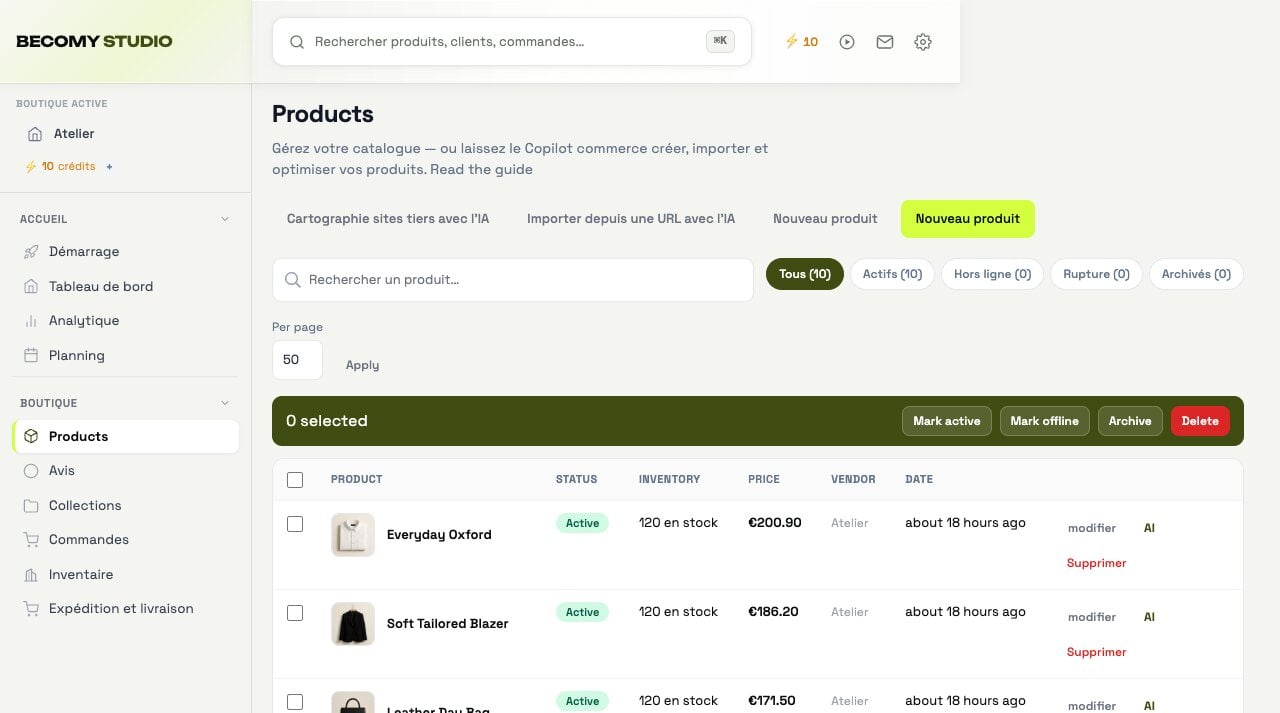Collapse the BOUTIQUE section chevron
Viewport: 1280px width, 713px height.
point(225,403)
